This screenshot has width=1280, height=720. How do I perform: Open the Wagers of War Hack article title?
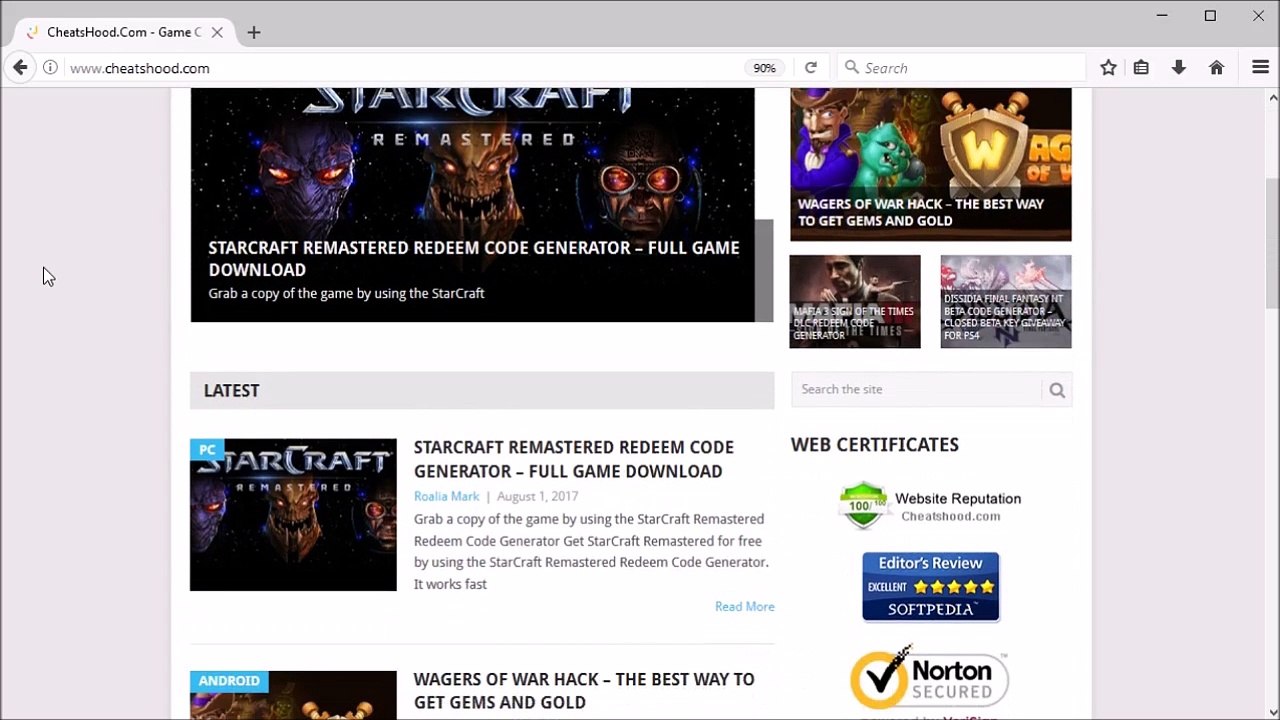[x=584, y=691]
